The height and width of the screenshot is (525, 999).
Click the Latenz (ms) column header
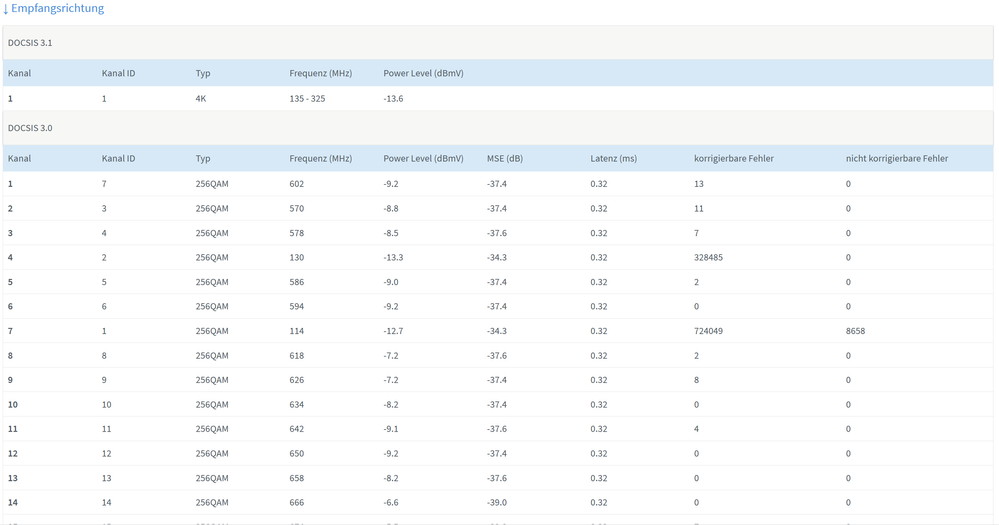coord(613,158)
